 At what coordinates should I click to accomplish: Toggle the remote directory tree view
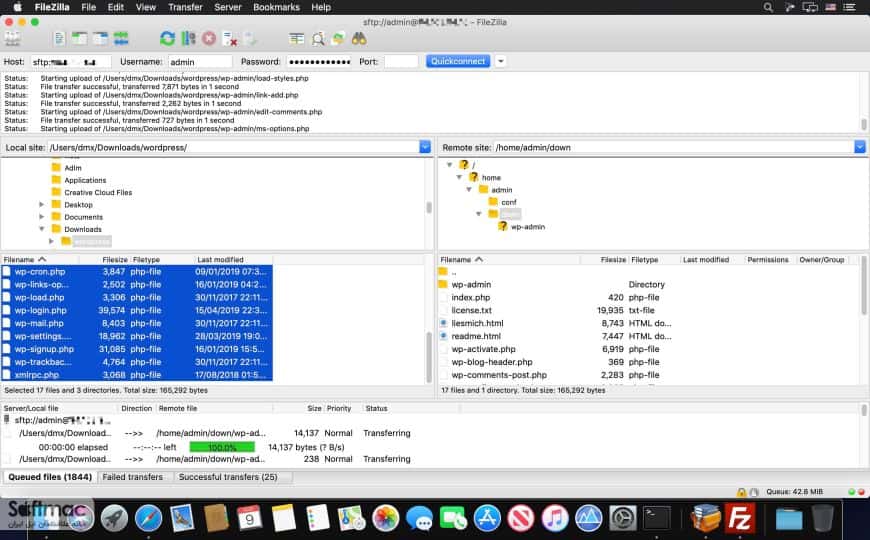click(x=100, y=39)
